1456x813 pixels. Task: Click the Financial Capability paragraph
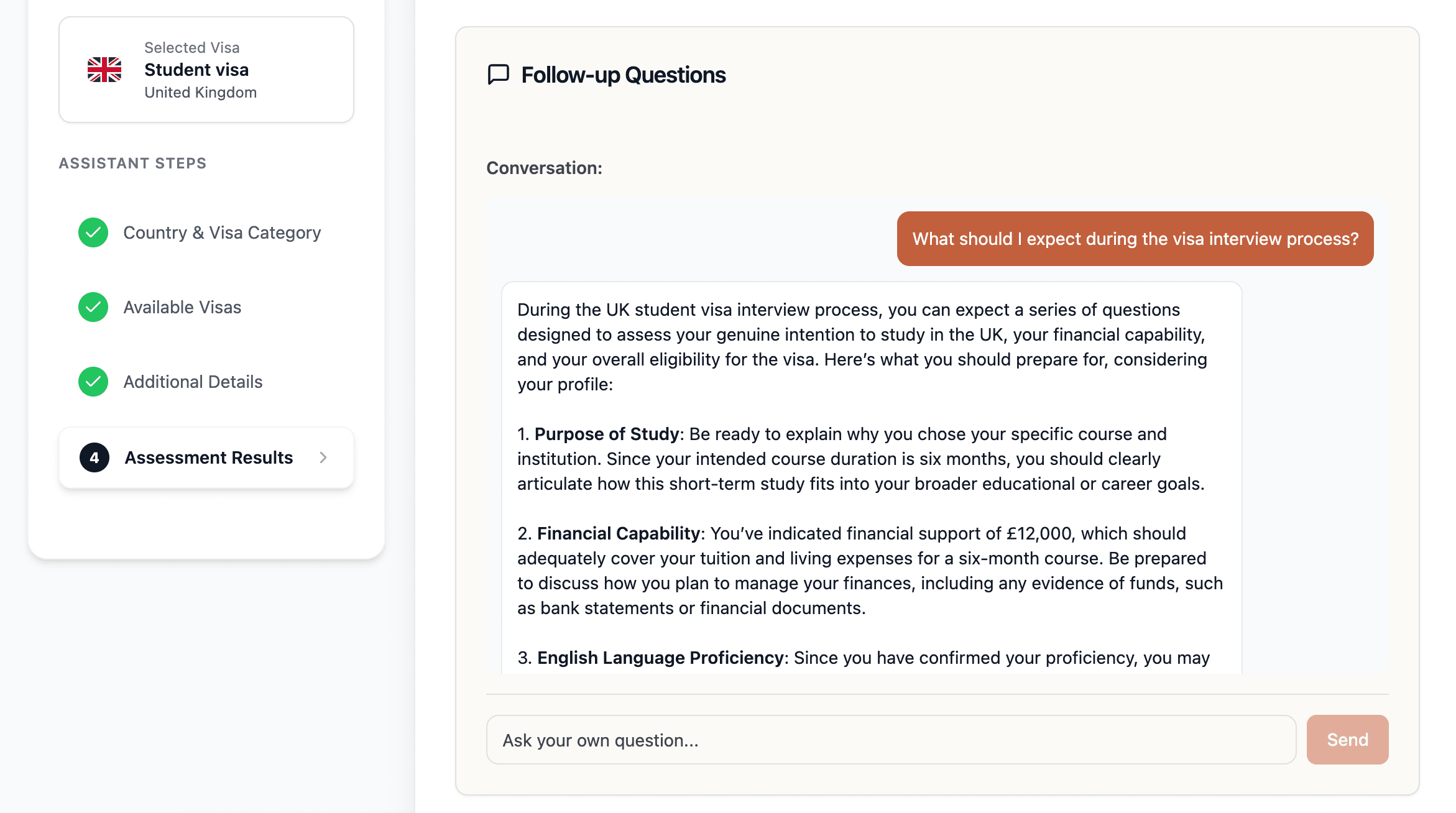coord(869,571)
